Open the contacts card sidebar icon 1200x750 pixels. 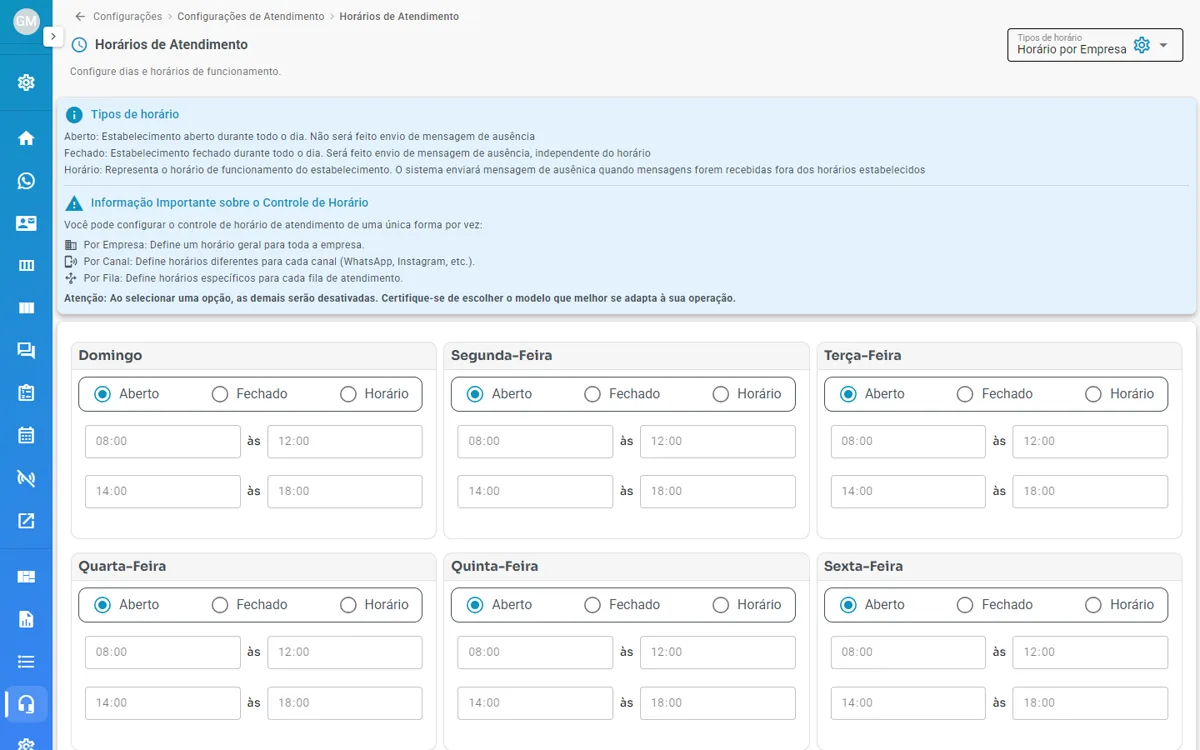[26, 223]
